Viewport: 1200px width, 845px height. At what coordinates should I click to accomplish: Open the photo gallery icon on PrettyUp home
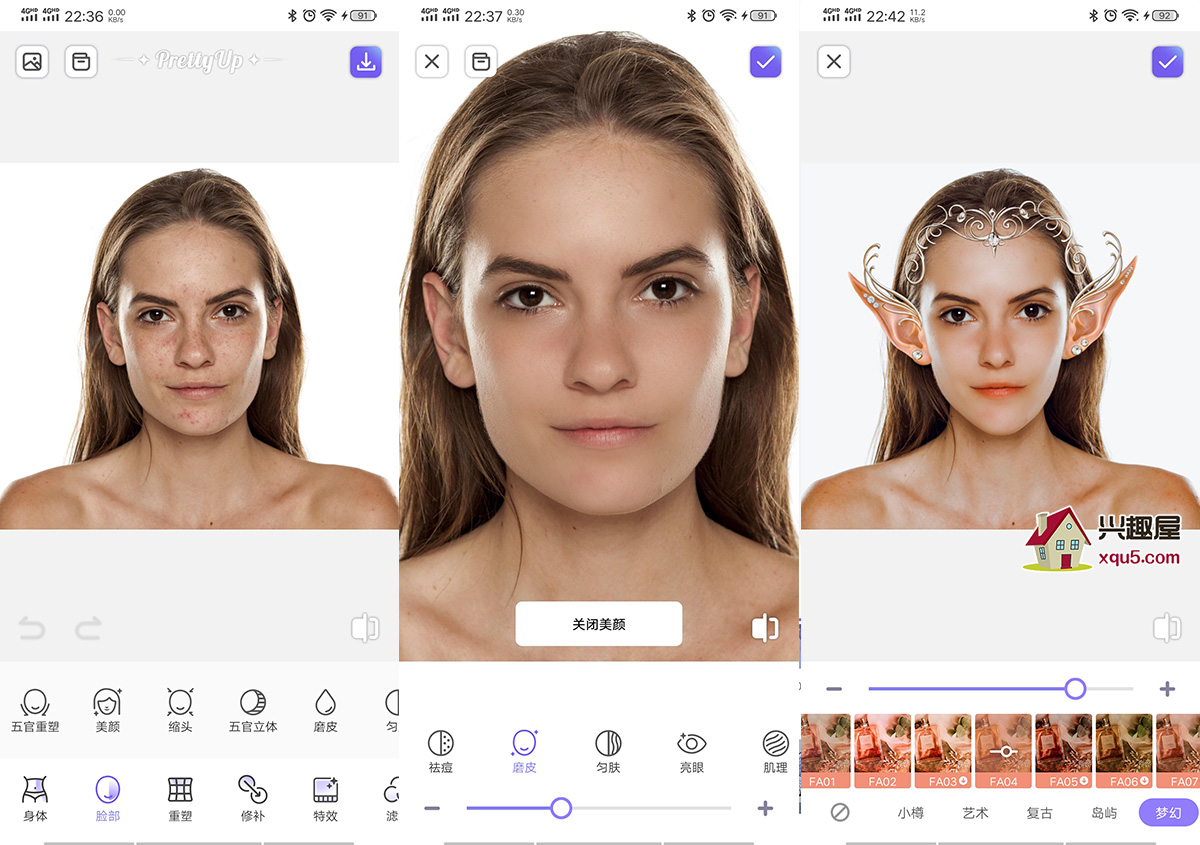click(x=32, y=62)
